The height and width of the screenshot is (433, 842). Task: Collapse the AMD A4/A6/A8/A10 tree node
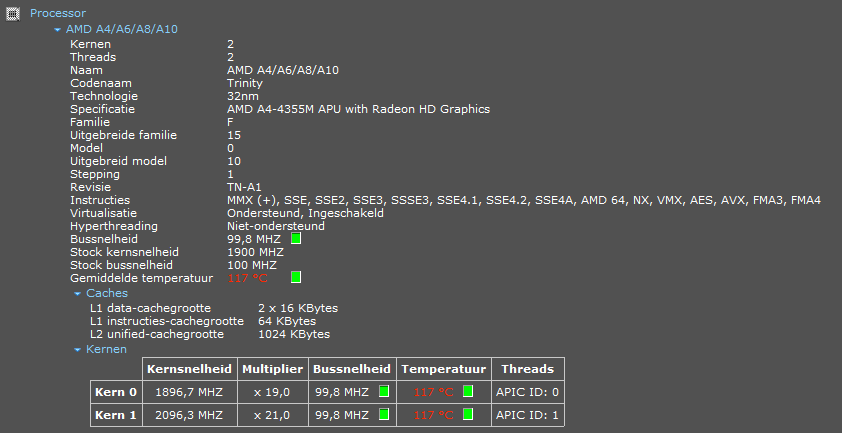(x=57, y=30)
